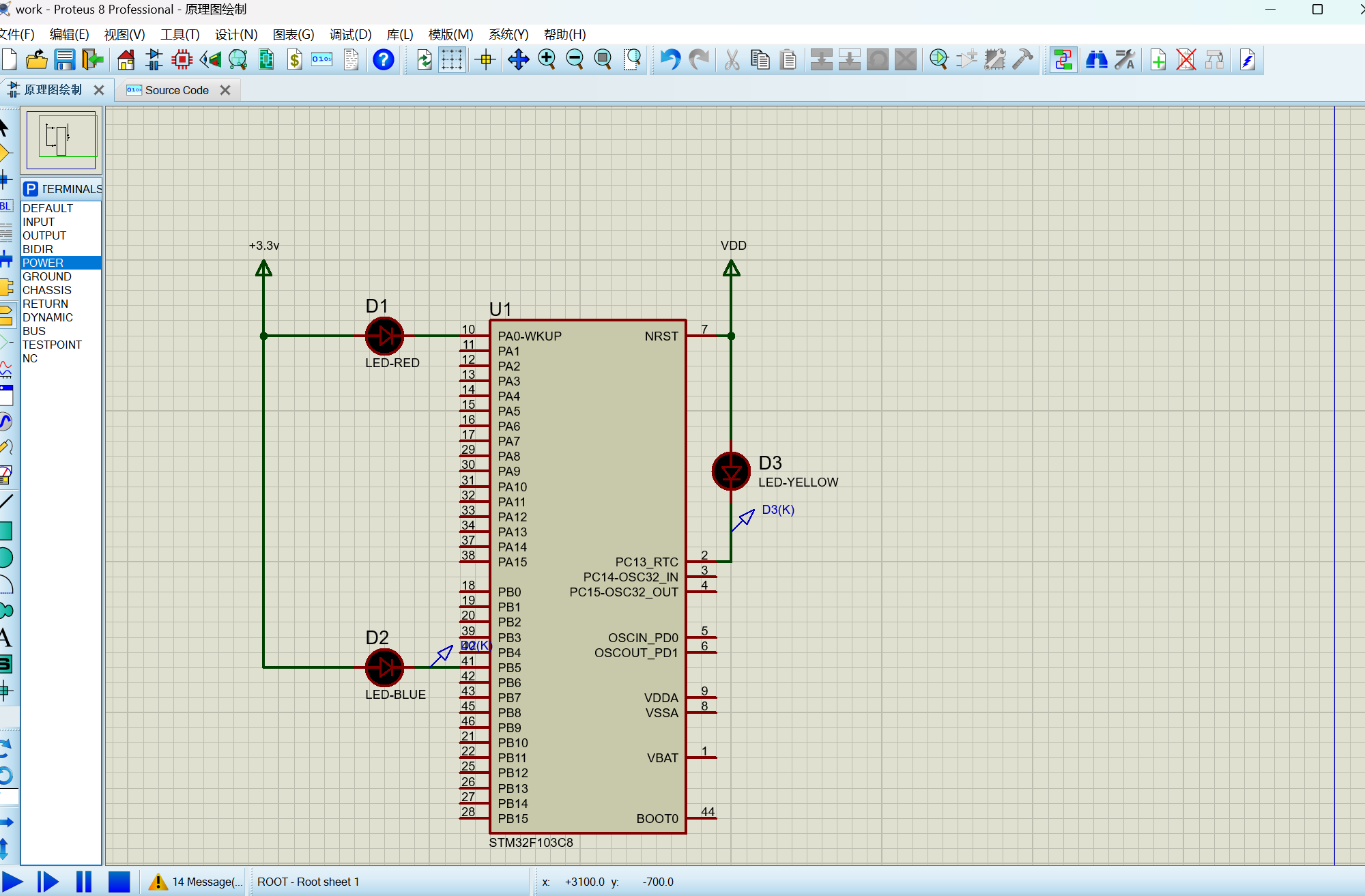The image size is (1365, 896).
Task: Select the 2D circle graphics tool
Action: 5,558
